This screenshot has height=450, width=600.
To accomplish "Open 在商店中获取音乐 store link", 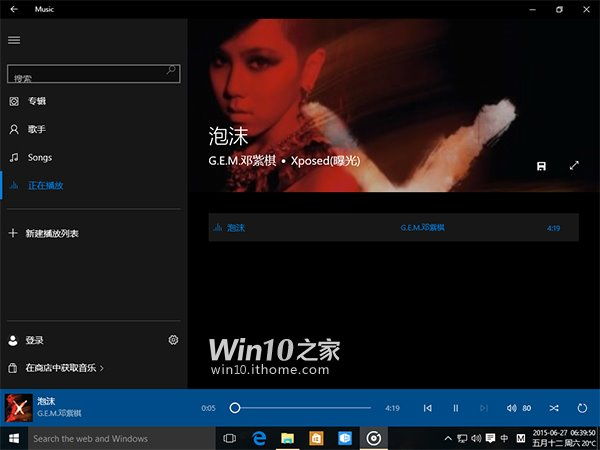I will (64, 368).
